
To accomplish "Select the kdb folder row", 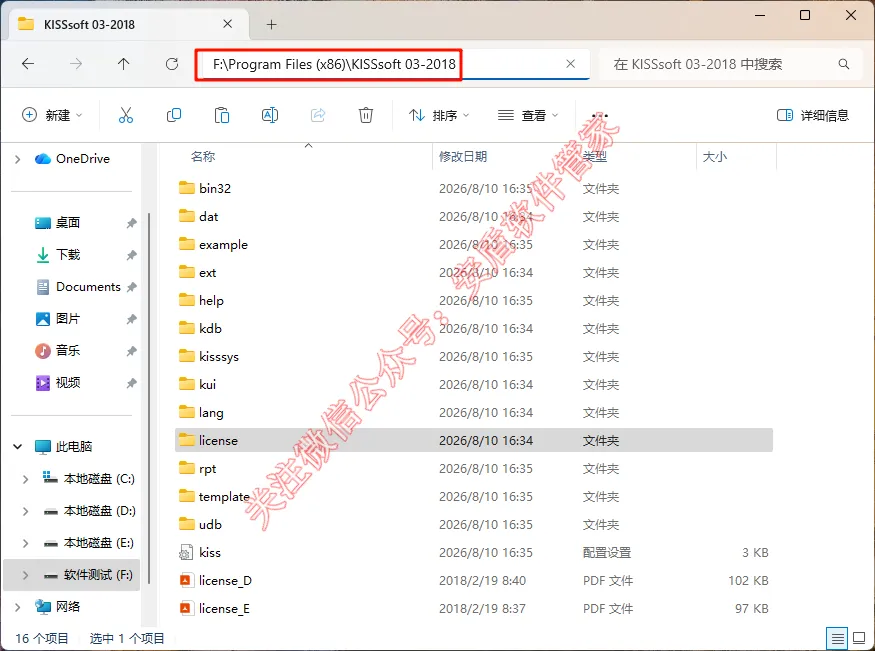I will (x=473, y=329).
